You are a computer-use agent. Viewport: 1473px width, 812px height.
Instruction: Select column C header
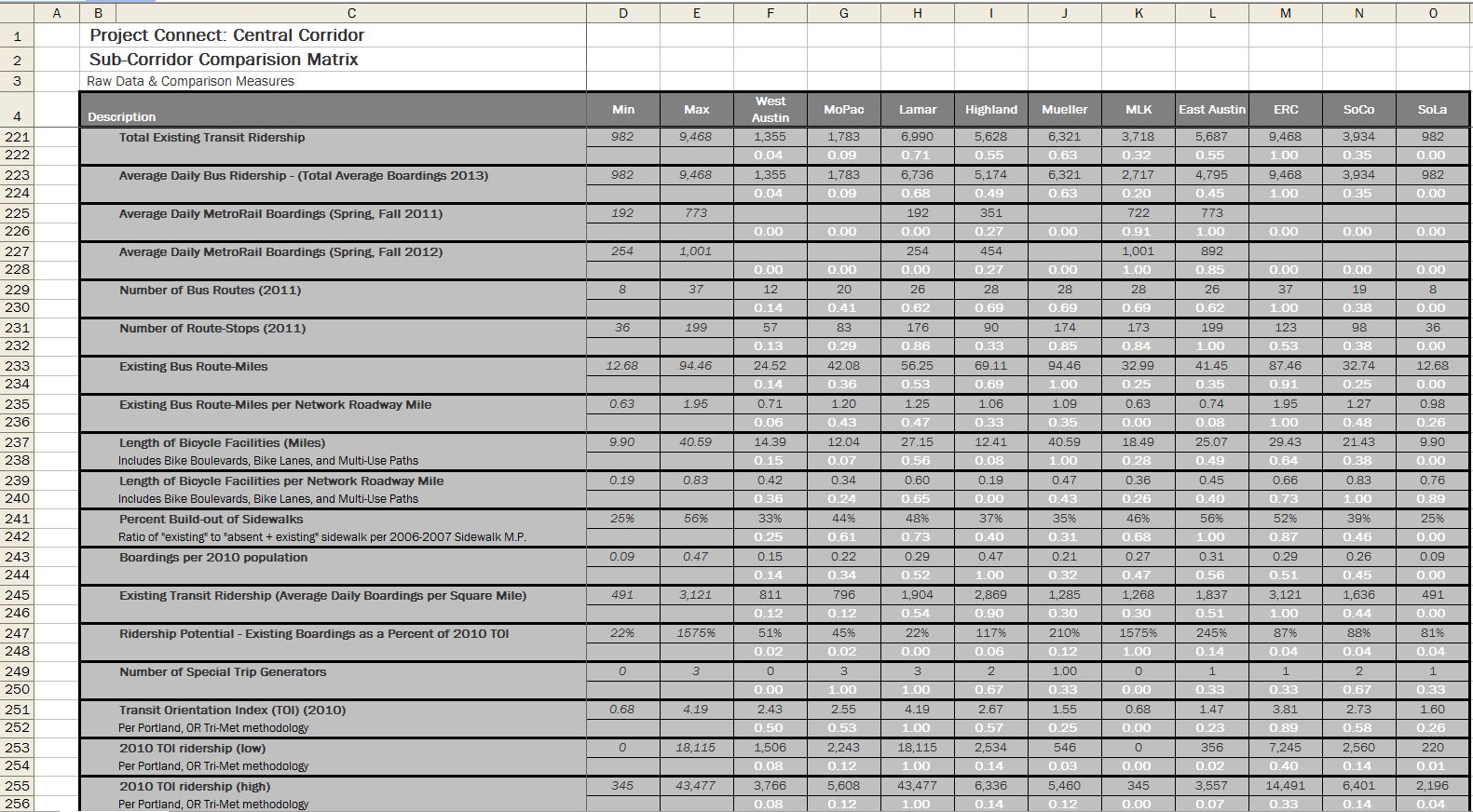(x=350, y=12)
